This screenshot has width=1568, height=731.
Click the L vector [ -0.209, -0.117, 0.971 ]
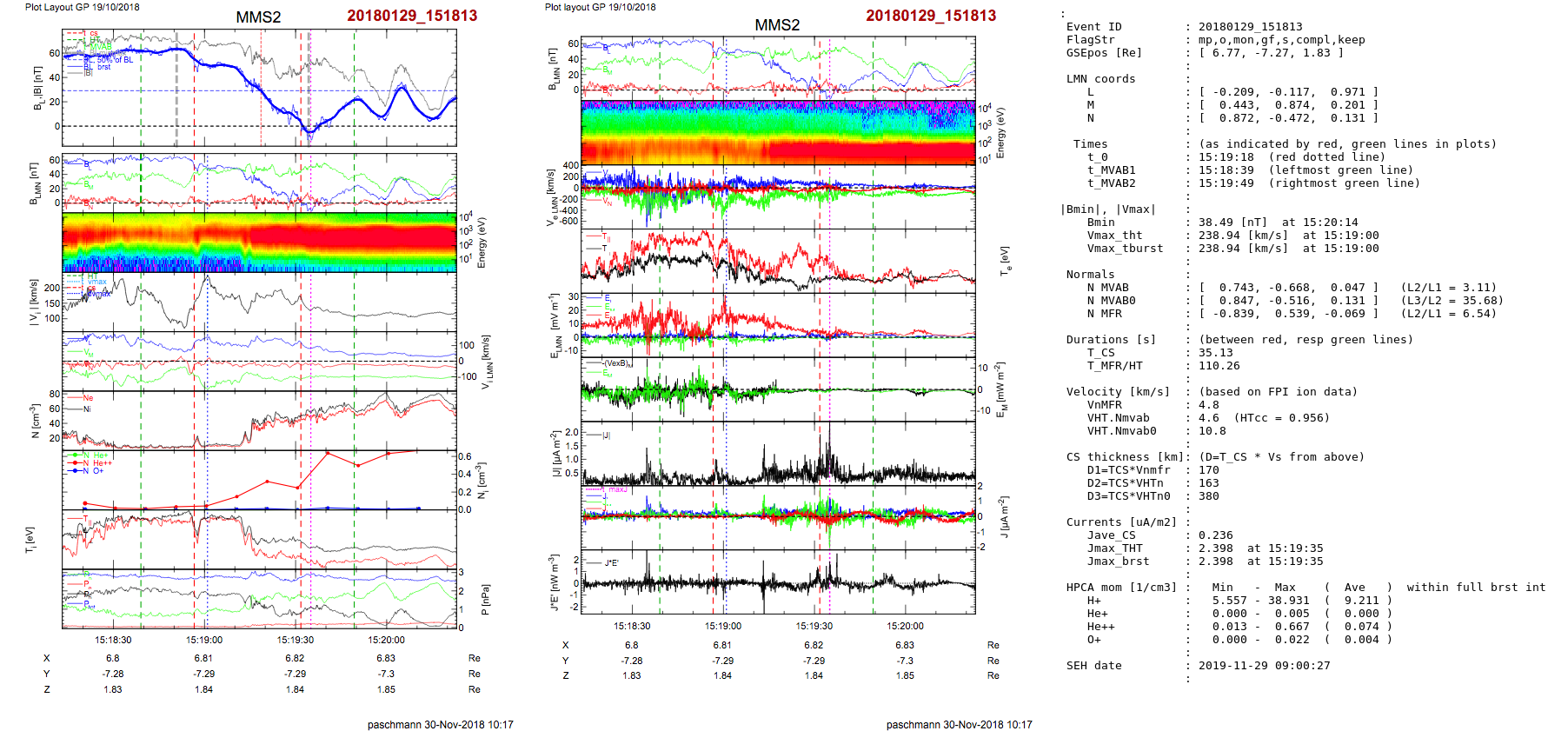[1289, 92]
